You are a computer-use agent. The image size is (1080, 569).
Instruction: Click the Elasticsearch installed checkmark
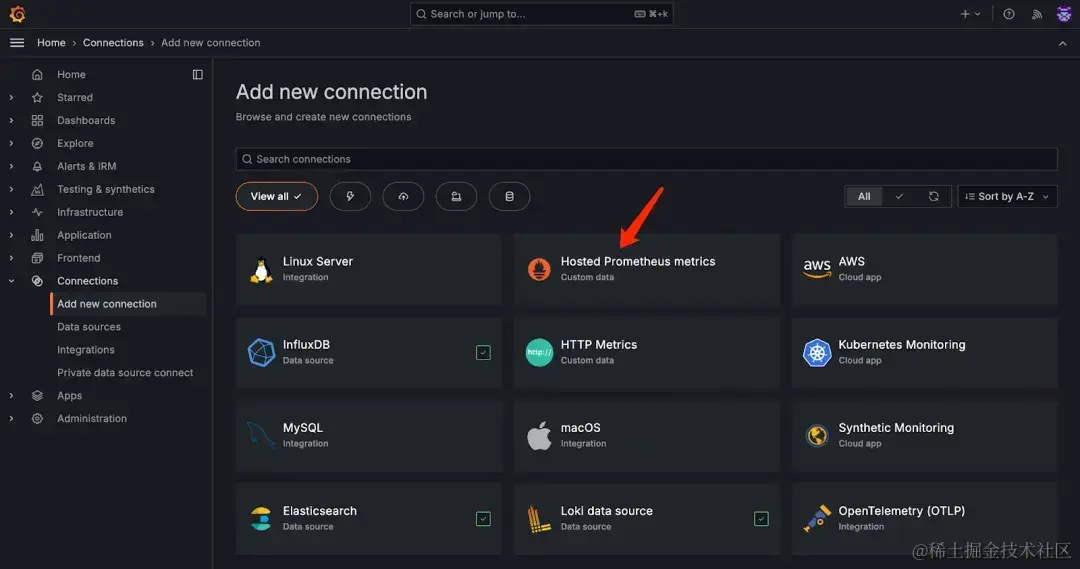tap(484, 519)
